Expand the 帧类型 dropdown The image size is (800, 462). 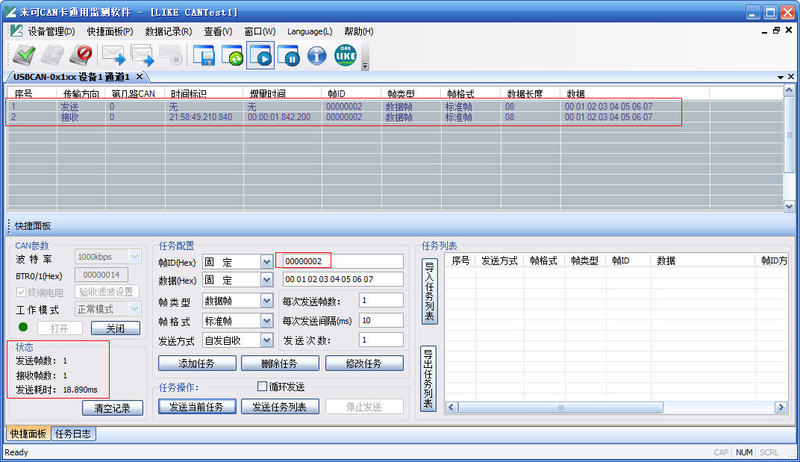(x=266, y=301)
